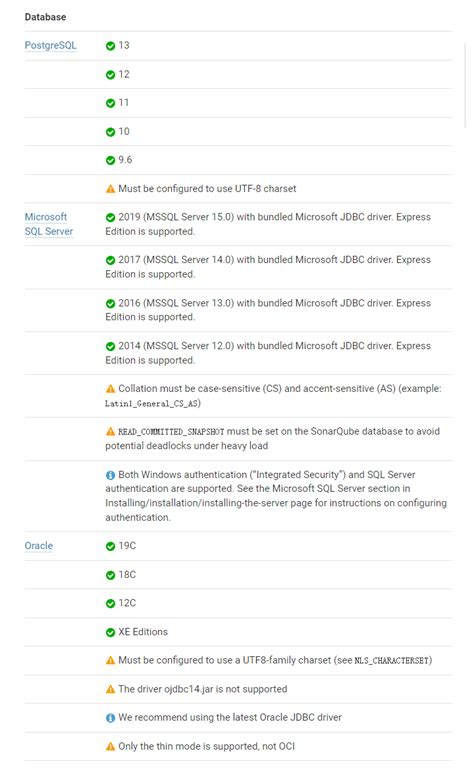Open the Oracle database link
Image resolution: width=474 pixels, height=770 pixels.
point(39,546)
